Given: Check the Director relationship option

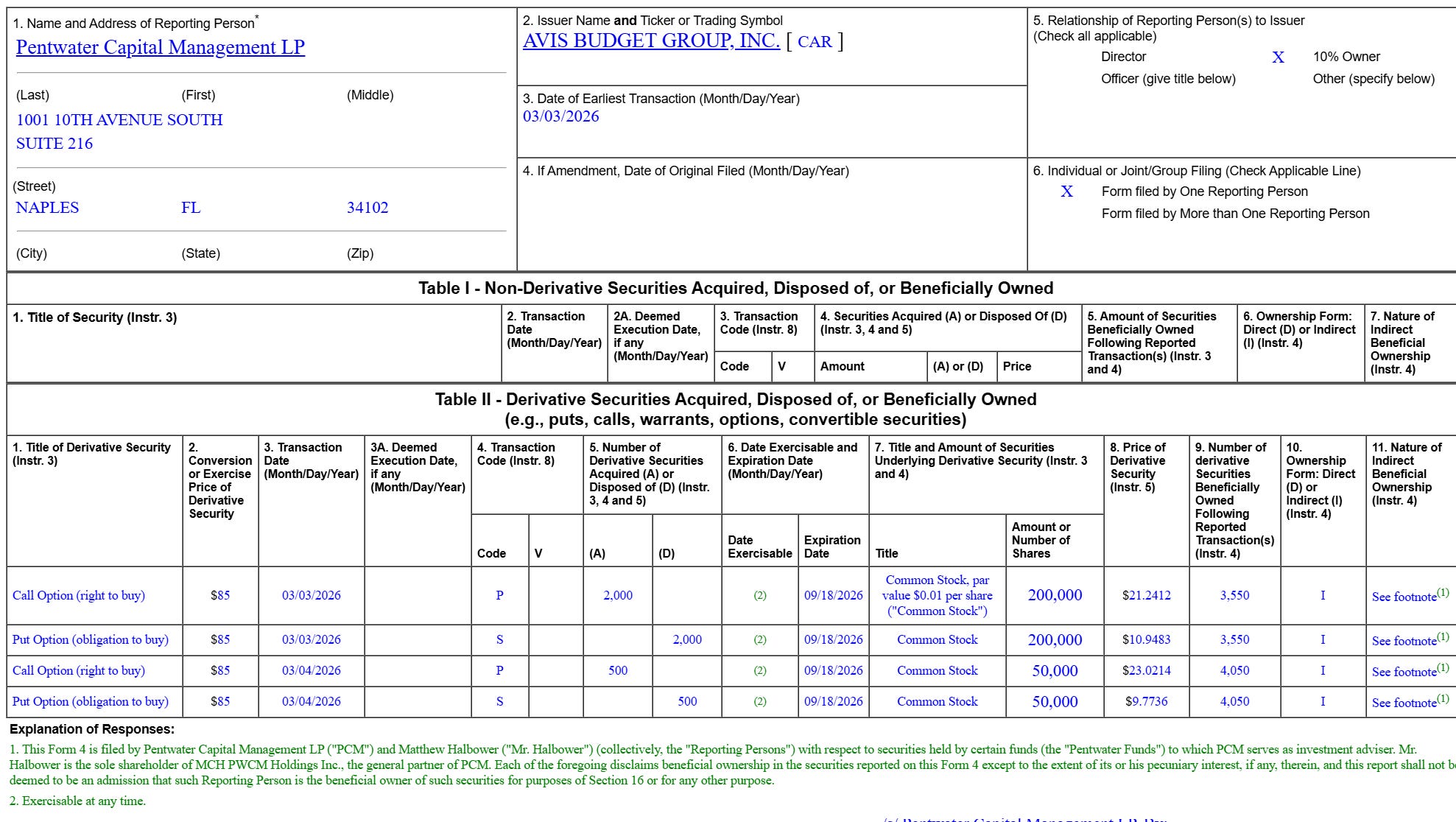Looking at the screenshot, I should pos(1123,57).
